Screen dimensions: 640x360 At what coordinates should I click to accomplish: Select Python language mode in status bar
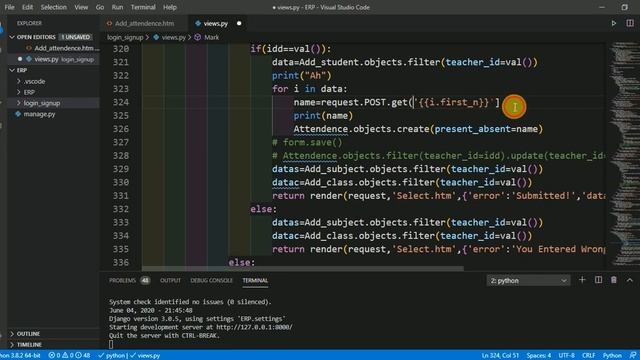coord(612,356)
